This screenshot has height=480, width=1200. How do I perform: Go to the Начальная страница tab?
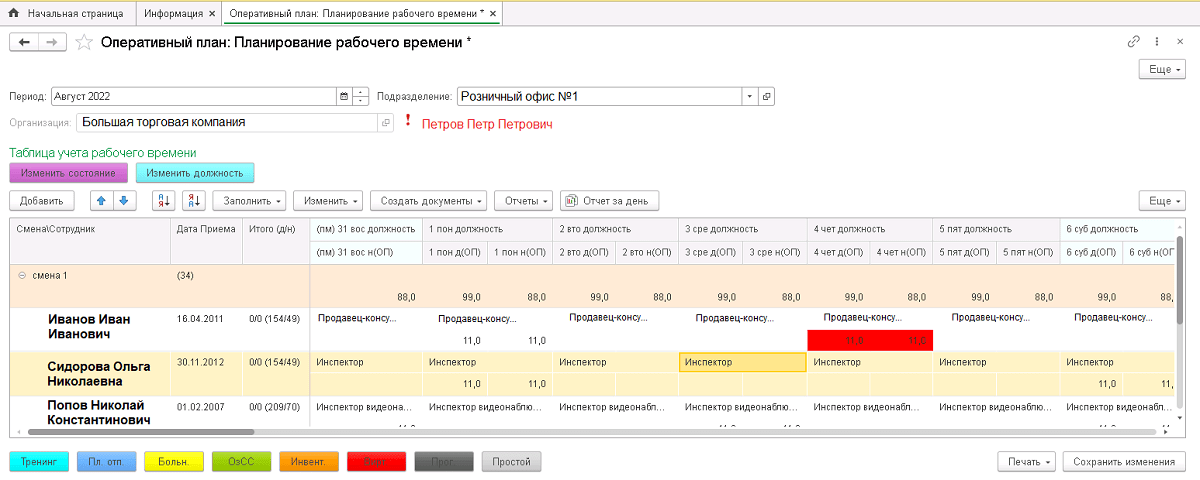click(x=66, y=13)
